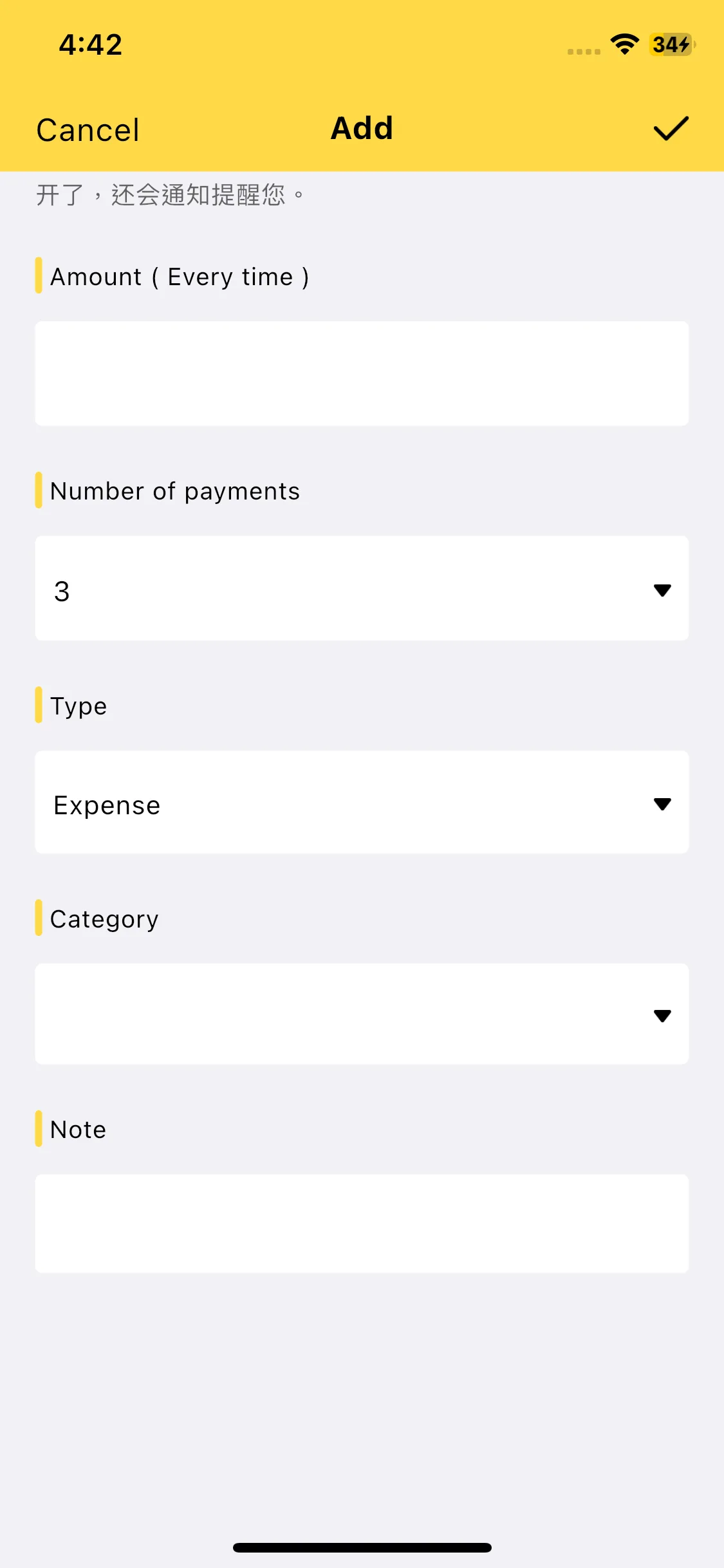724x1568 pixels.
Task: Tap the Wi-Fi status icon
Action: (x=624, y=44)
